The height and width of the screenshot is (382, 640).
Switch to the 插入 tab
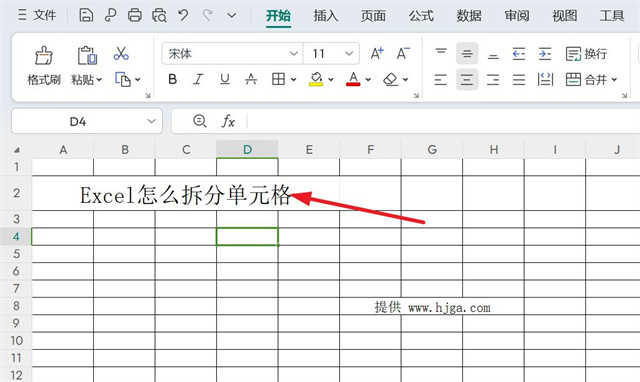326,16
